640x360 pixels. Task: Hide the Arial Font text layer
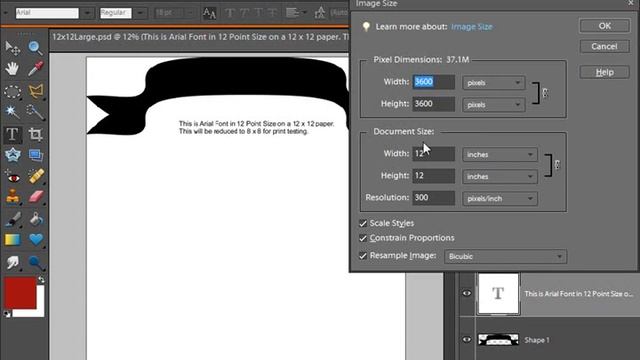coord(467,293)
